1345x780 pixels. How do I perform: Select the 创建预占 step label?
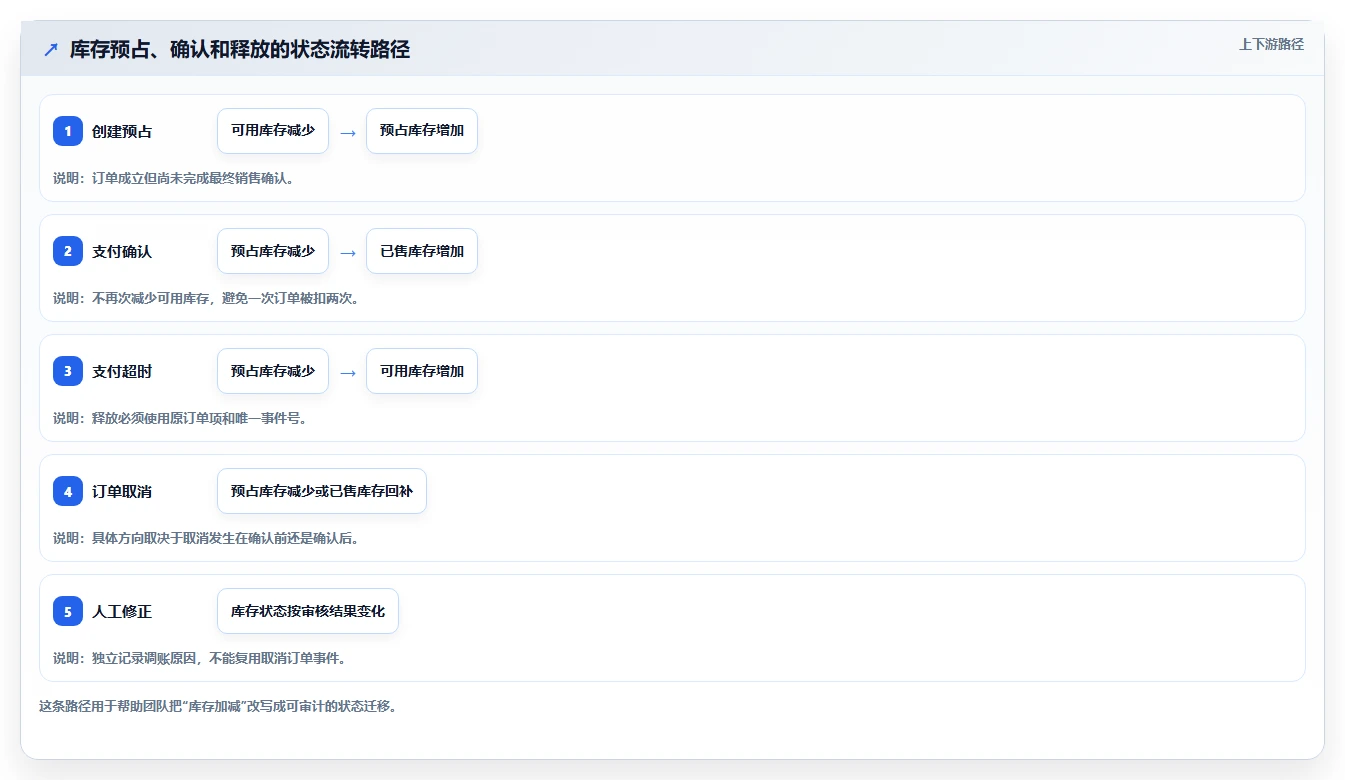point(122,131)
